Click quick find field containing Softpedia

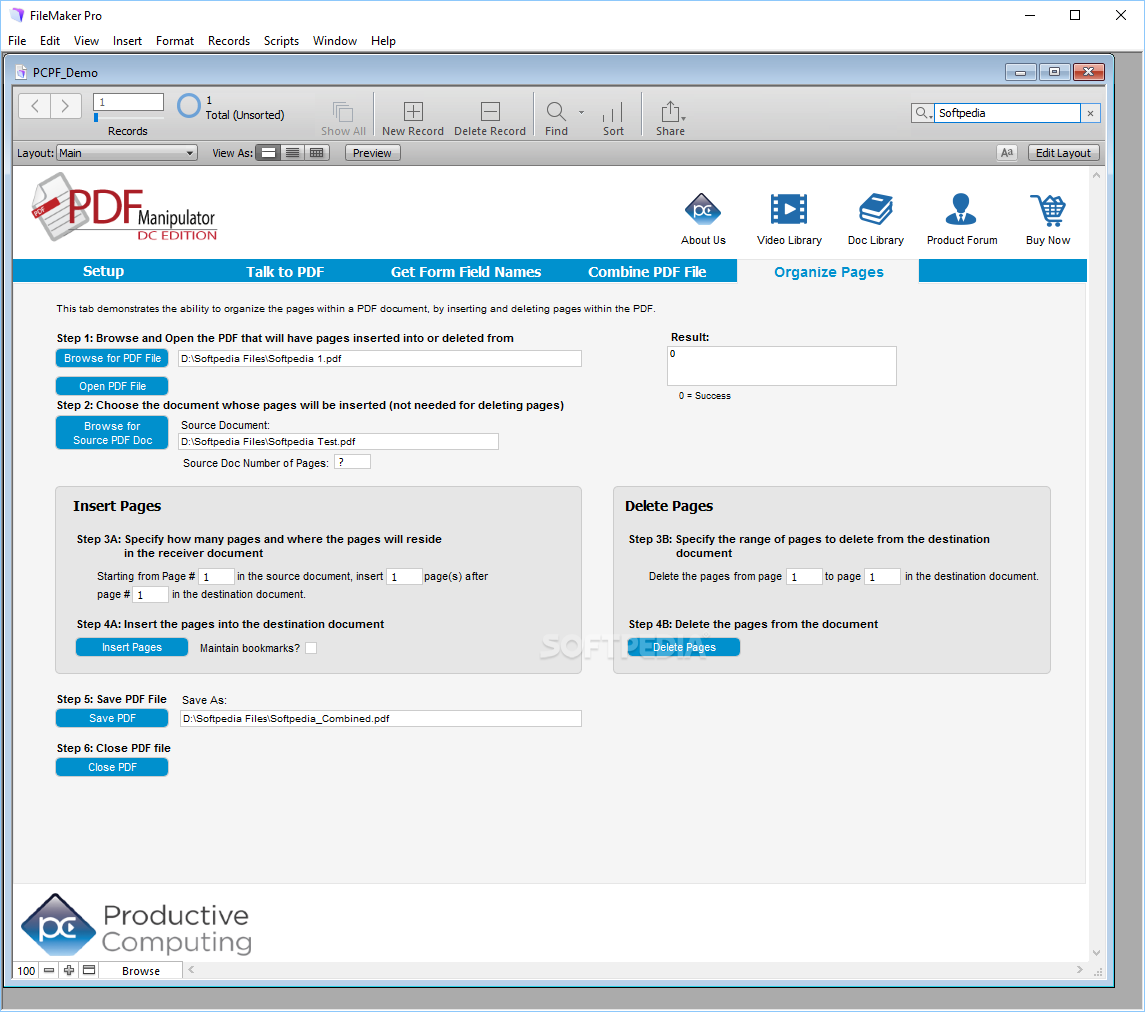1007,113
